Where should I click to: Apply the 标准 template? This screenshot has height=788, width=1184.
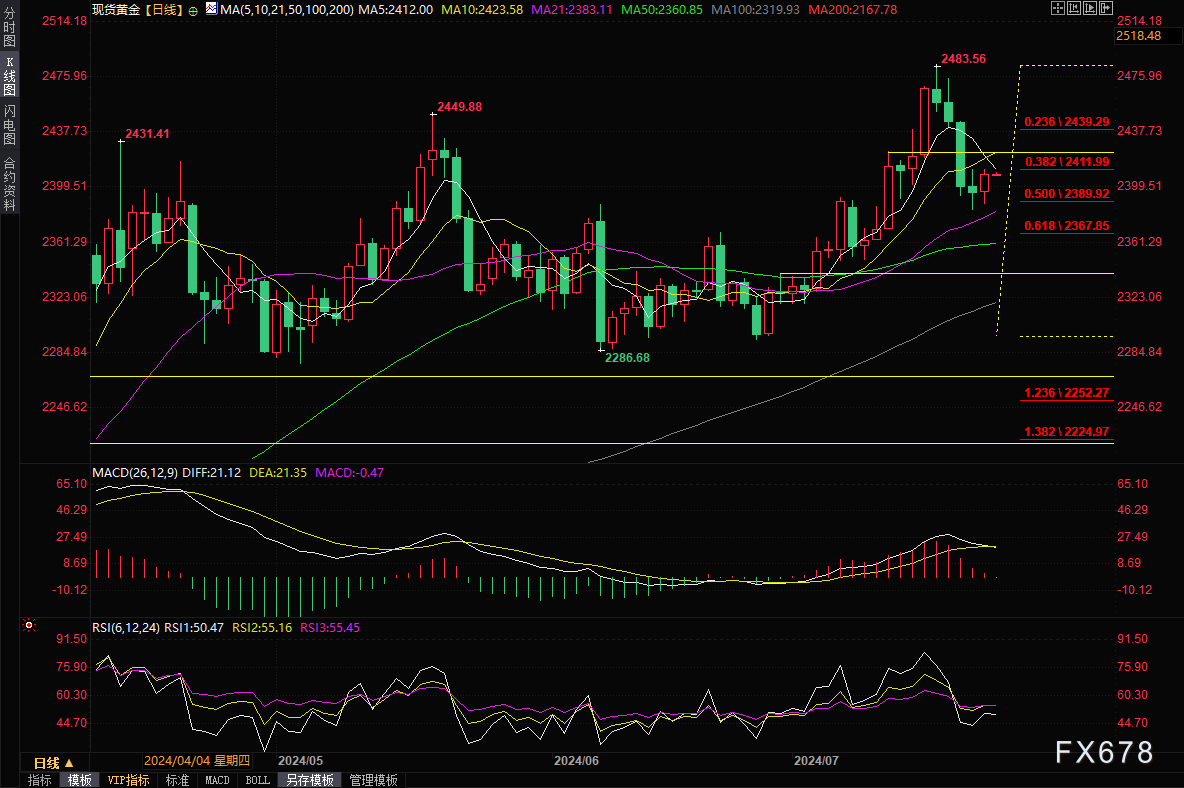click(177, 780)
